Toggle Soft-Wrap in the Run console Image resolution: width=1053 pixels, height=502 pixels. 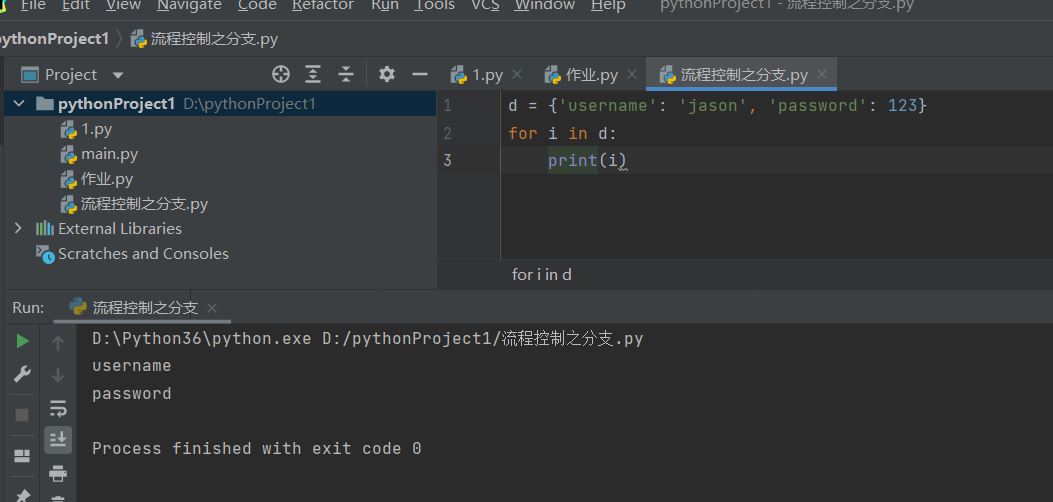click(58, 407)
